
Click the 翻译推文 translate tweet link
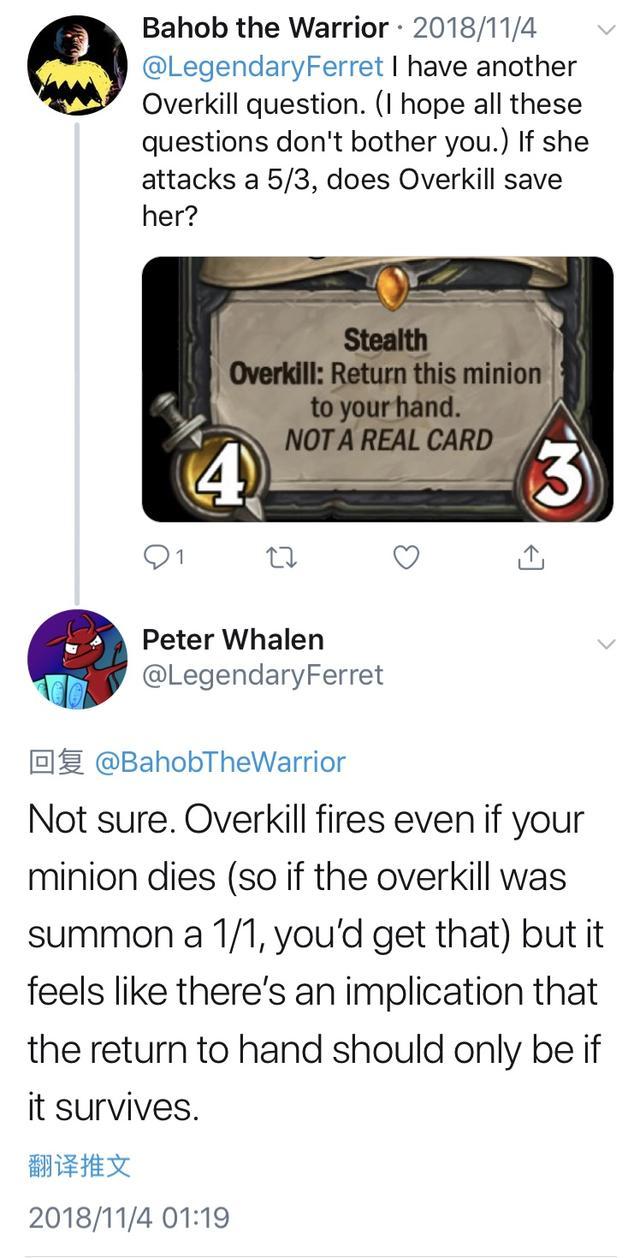pos(79,1165)
